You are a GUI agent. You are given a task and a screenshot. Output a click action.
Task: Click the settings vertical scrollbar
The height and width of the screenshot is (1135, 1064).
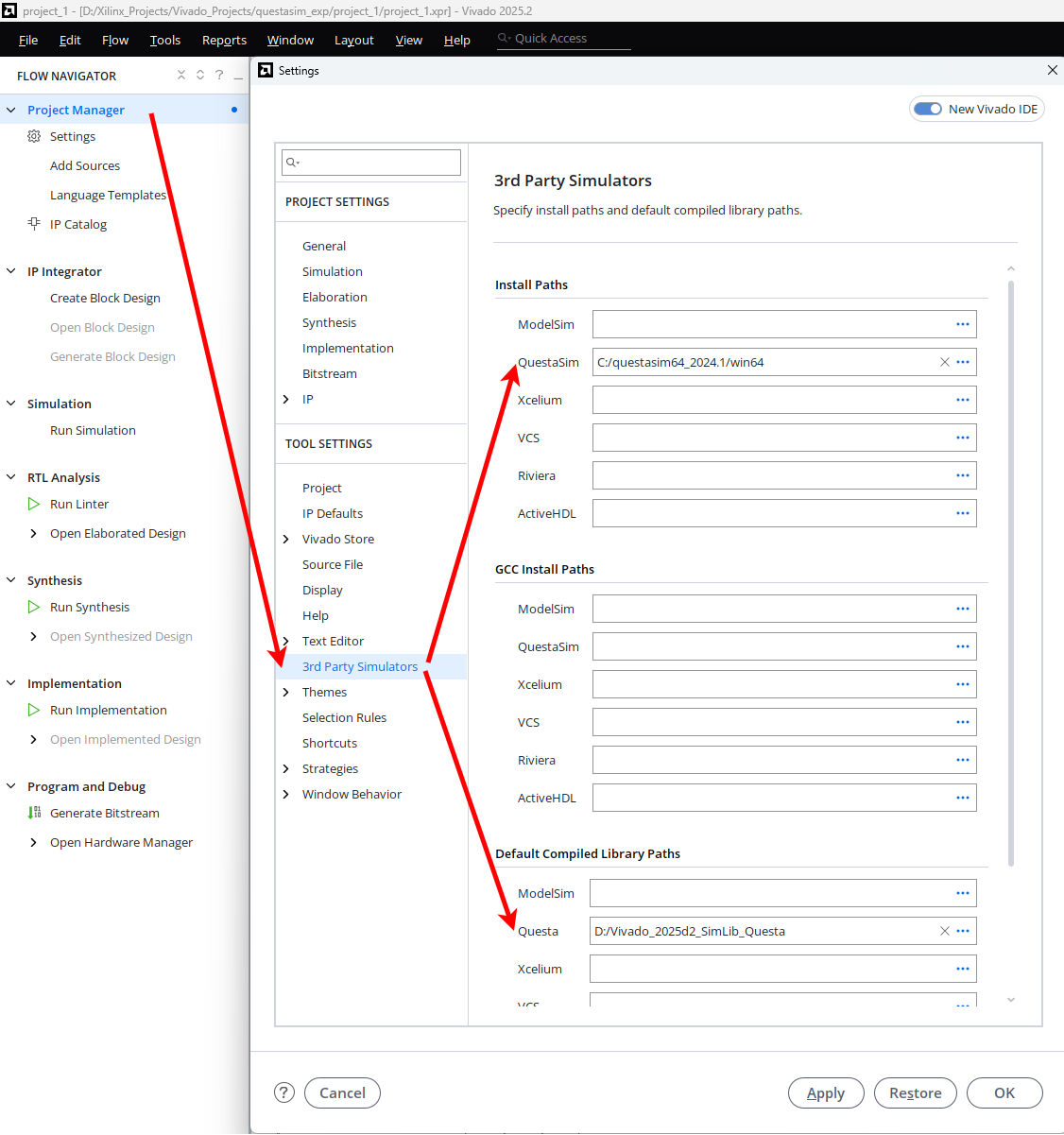pyautogui.click(x=1011, y=573)
